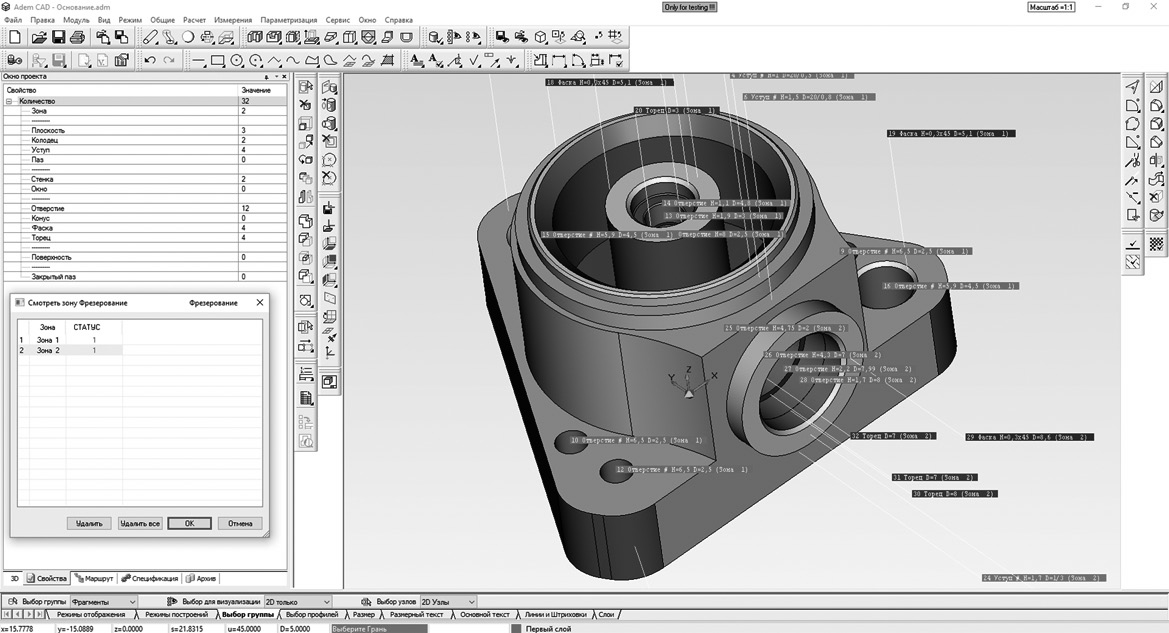The height and width of the screenshot is (633, 1169).
Task: Click the New document icon
Action: pos(15,37)
